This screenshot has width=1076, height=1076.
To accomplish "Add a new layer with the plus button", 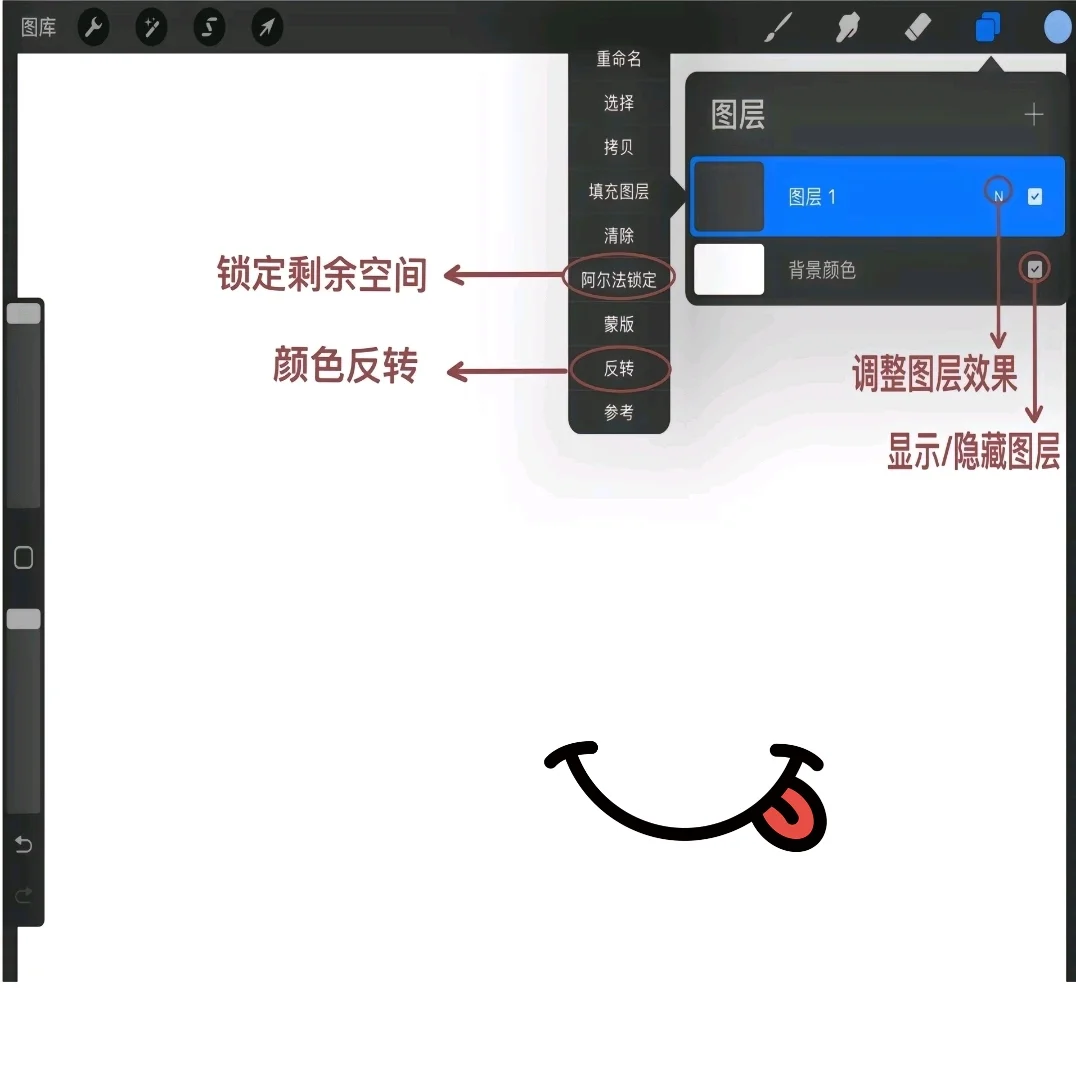I will [1034, 114].
